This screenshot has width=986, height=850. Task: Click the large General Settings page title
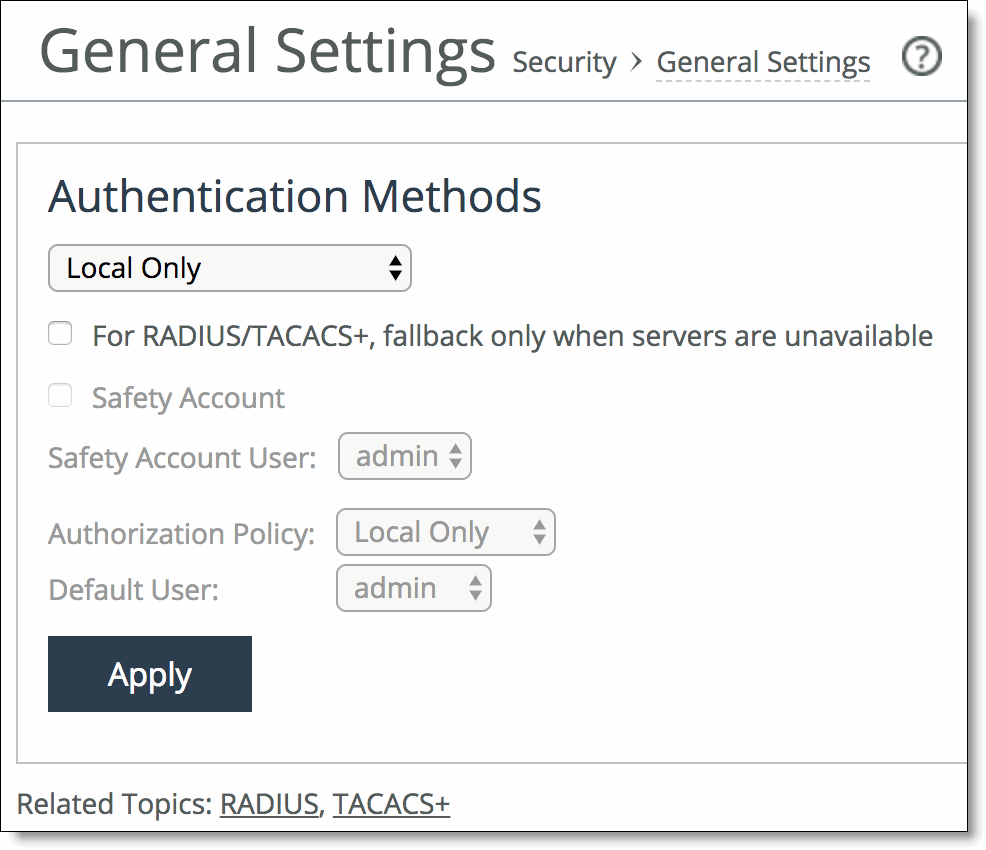click(x=267, y=52)
